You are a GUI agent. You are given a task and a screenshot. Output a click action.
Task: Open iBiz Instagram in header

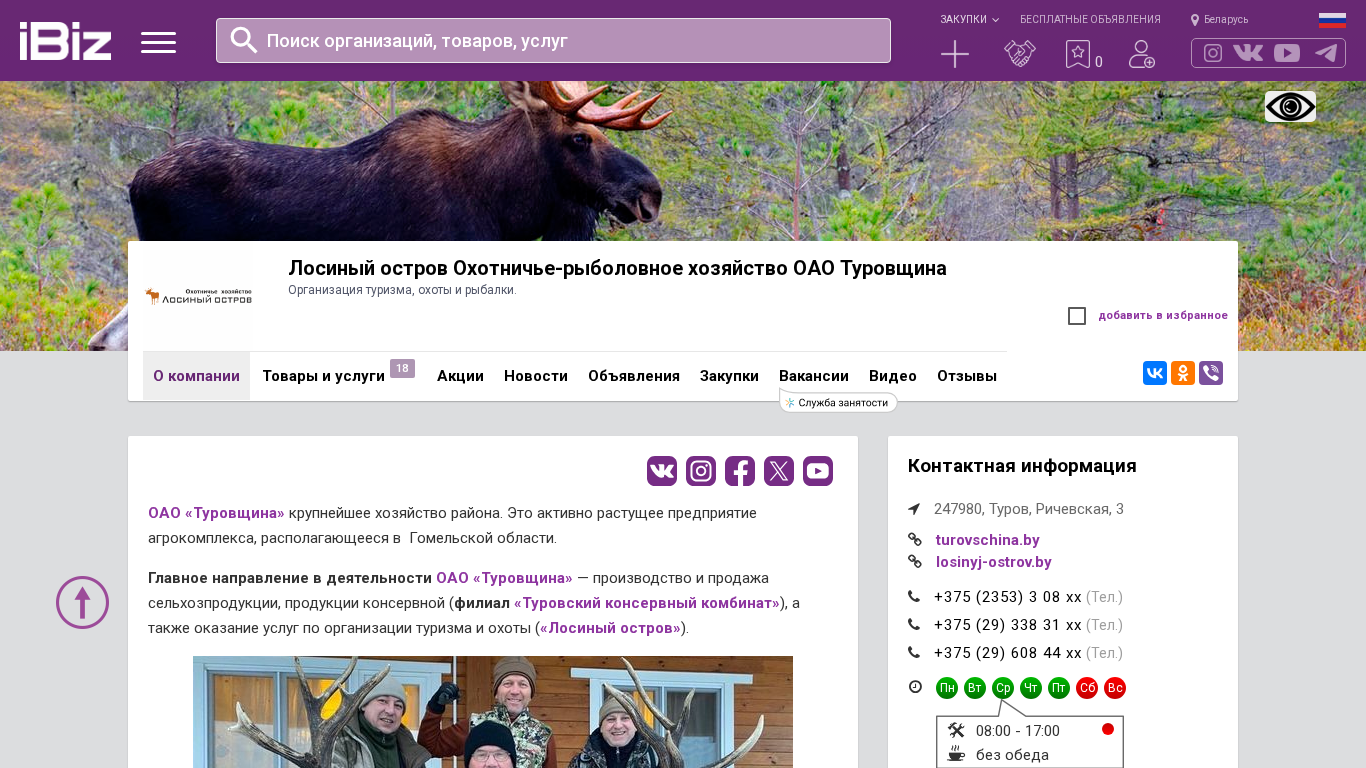click(x=1213, y=53)
